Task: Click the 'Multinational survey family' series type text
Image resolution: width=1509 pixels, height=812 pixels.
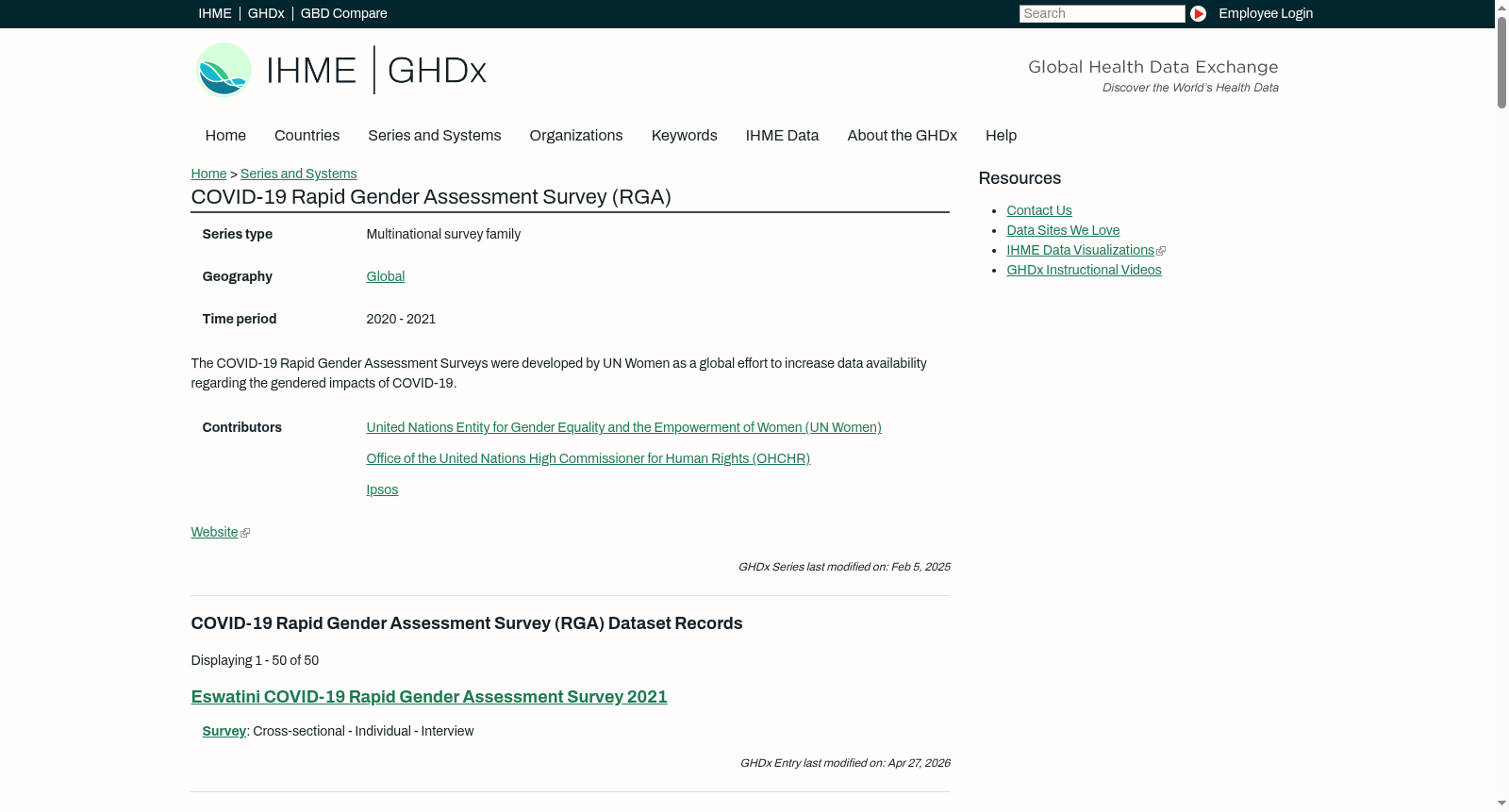Action: [443, 234]
